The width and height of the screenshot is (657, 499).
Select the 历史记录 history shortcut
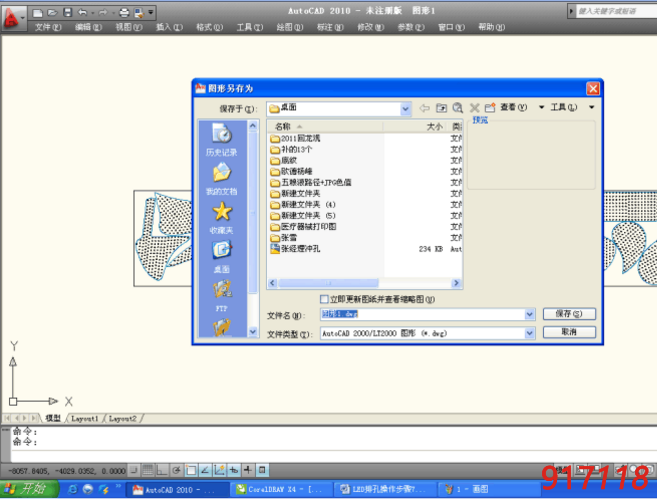(x=222, y=140)
